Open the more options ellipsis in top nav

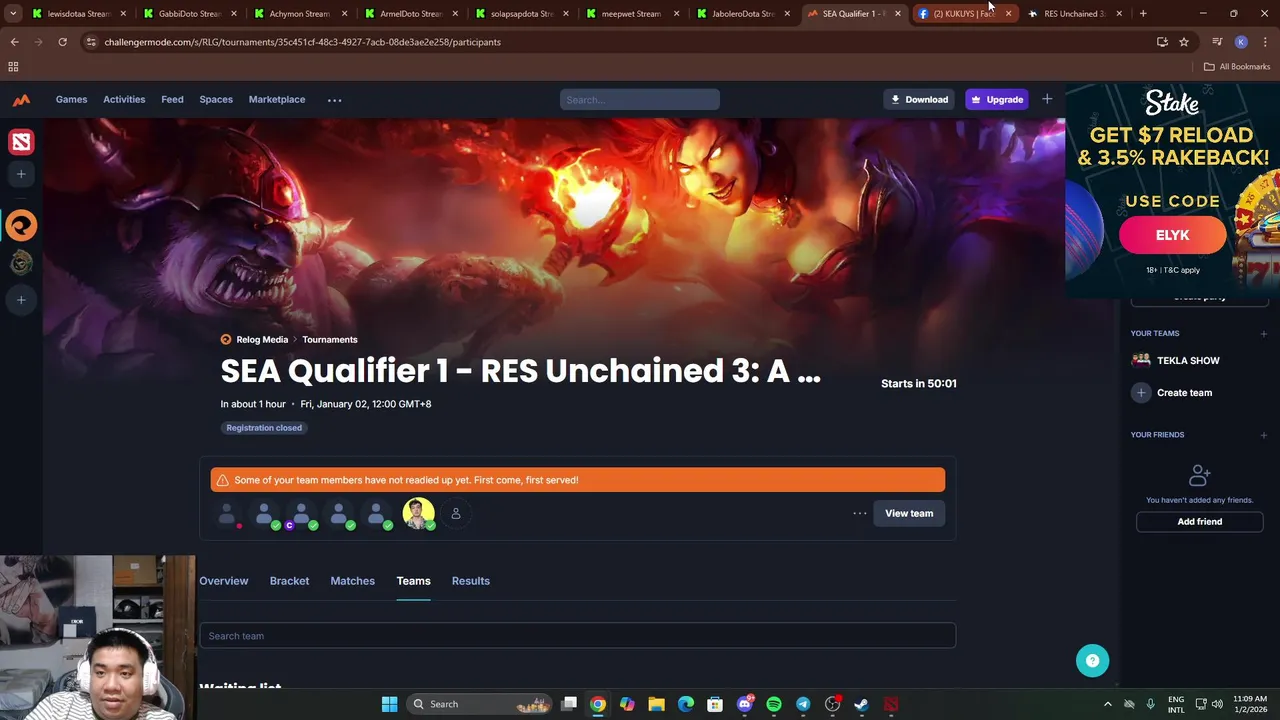click(334, 100)
